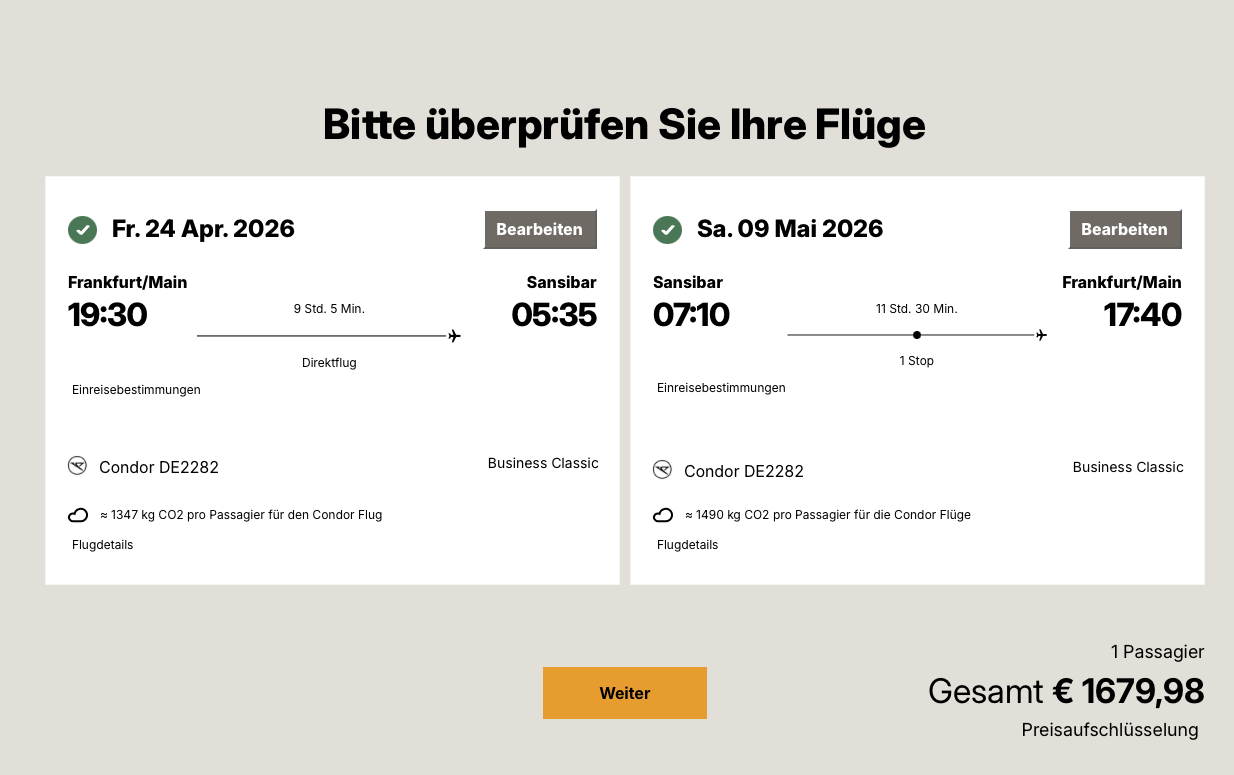Screen dimensions: 1234x775
Task: Click the Business Classic label on the outbound flight
Action: point(543,463)
